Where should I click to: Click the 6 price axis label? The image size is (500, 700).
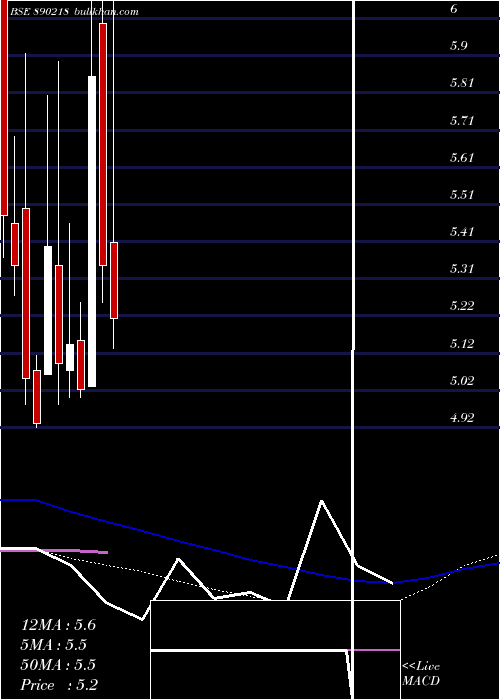pos(454,8)
